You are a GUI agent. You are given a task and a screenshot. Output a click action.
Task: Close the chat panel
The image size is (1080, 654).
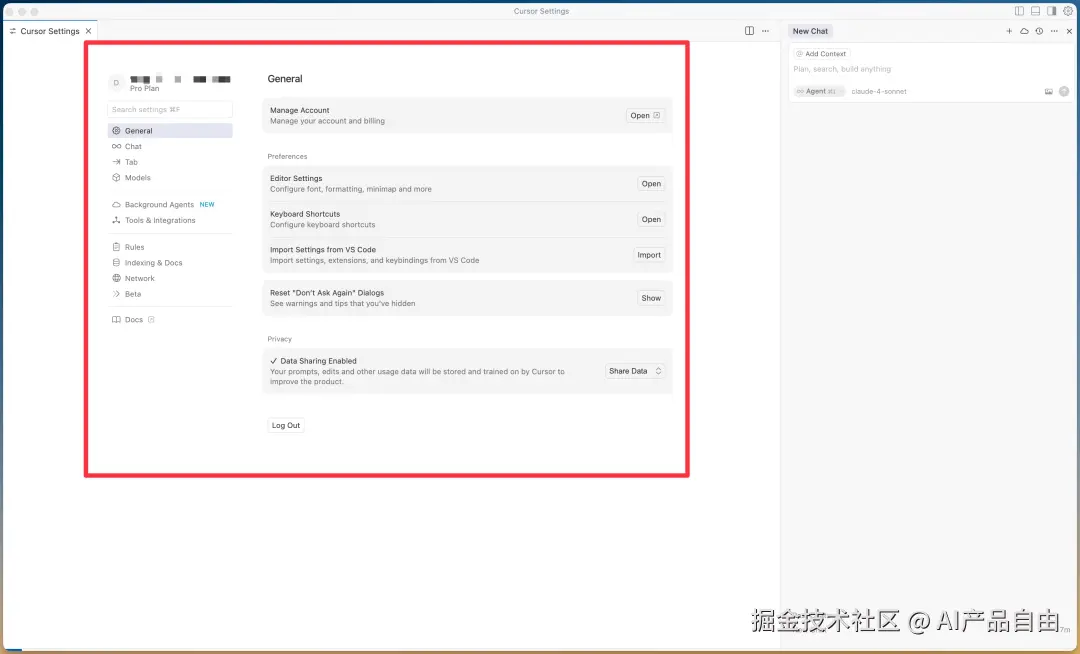[x=1069, y=31]
